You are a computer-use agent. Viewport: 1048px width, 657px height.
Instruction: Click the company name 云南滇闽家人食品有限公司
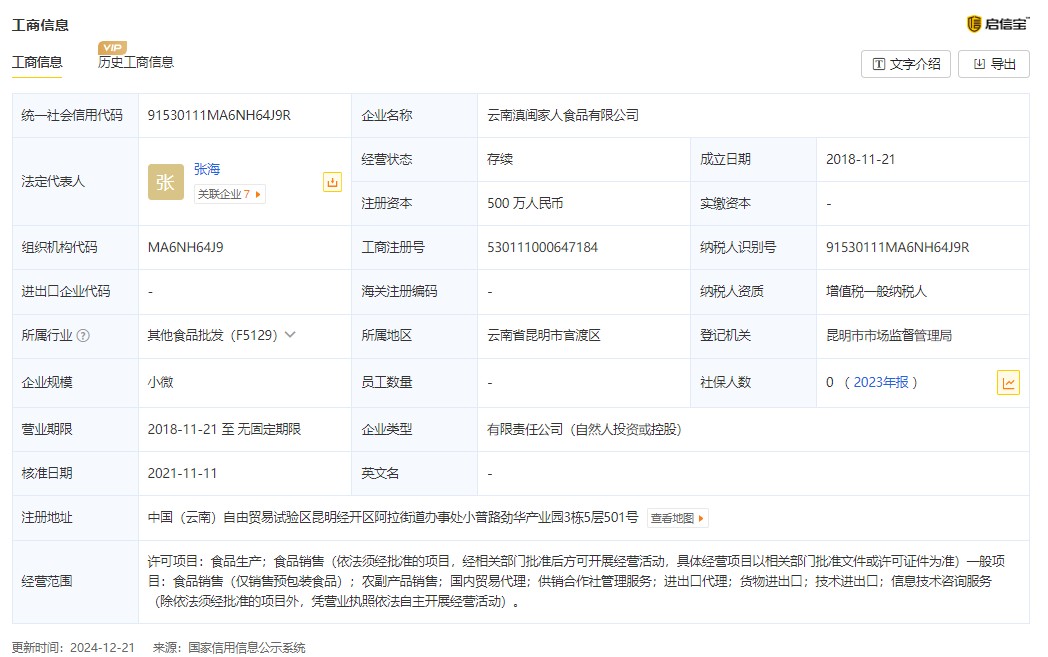[562, 115]
